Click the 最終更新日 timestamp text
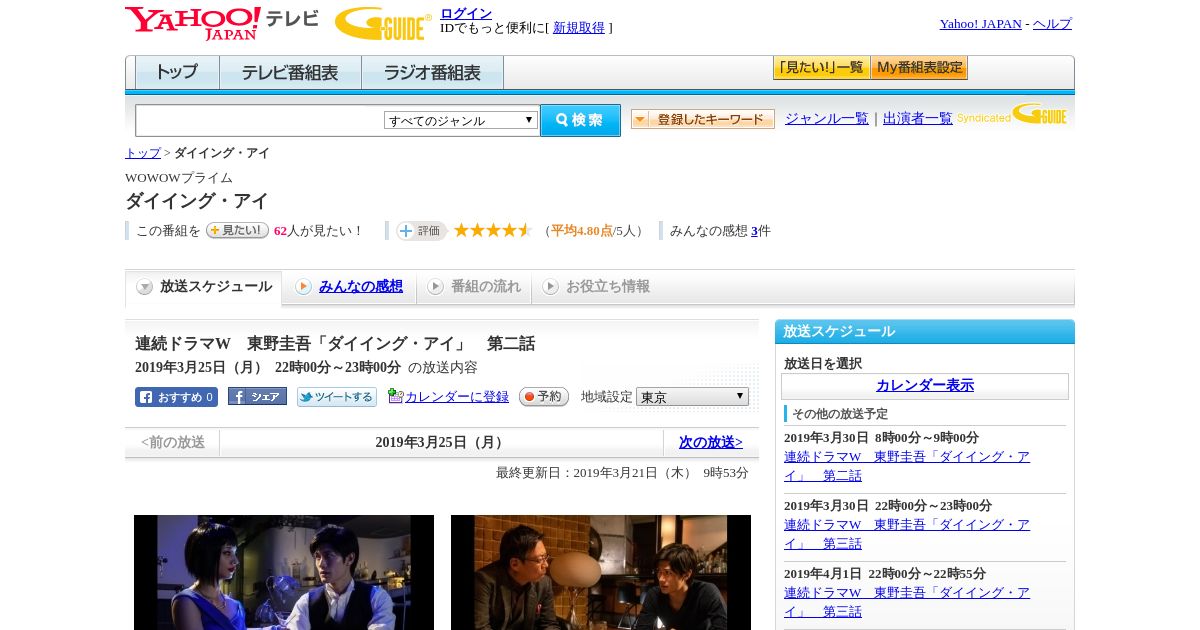The width and height of the screenshot is (1200, 630). pyautogui.click(x=622, y=473)
